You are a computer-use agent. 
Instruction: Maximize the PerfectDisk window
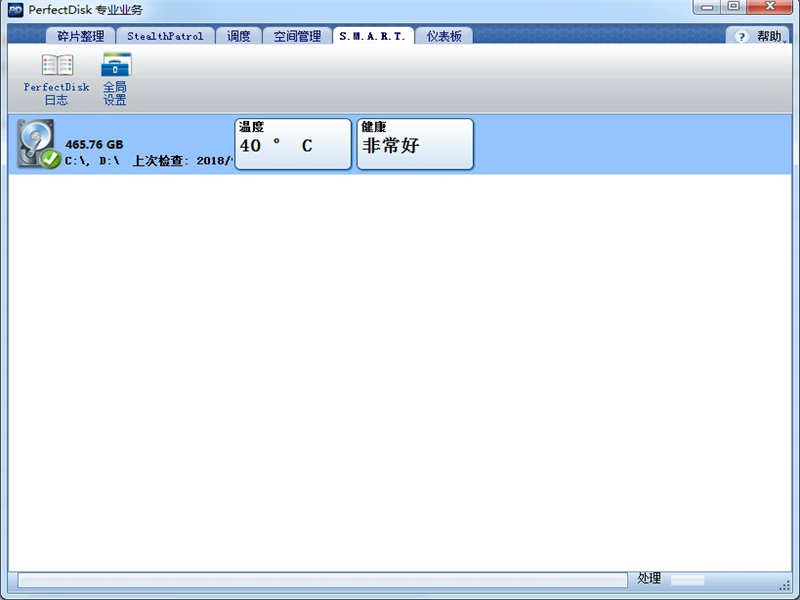pyautogui.click(x=733, y=6)
